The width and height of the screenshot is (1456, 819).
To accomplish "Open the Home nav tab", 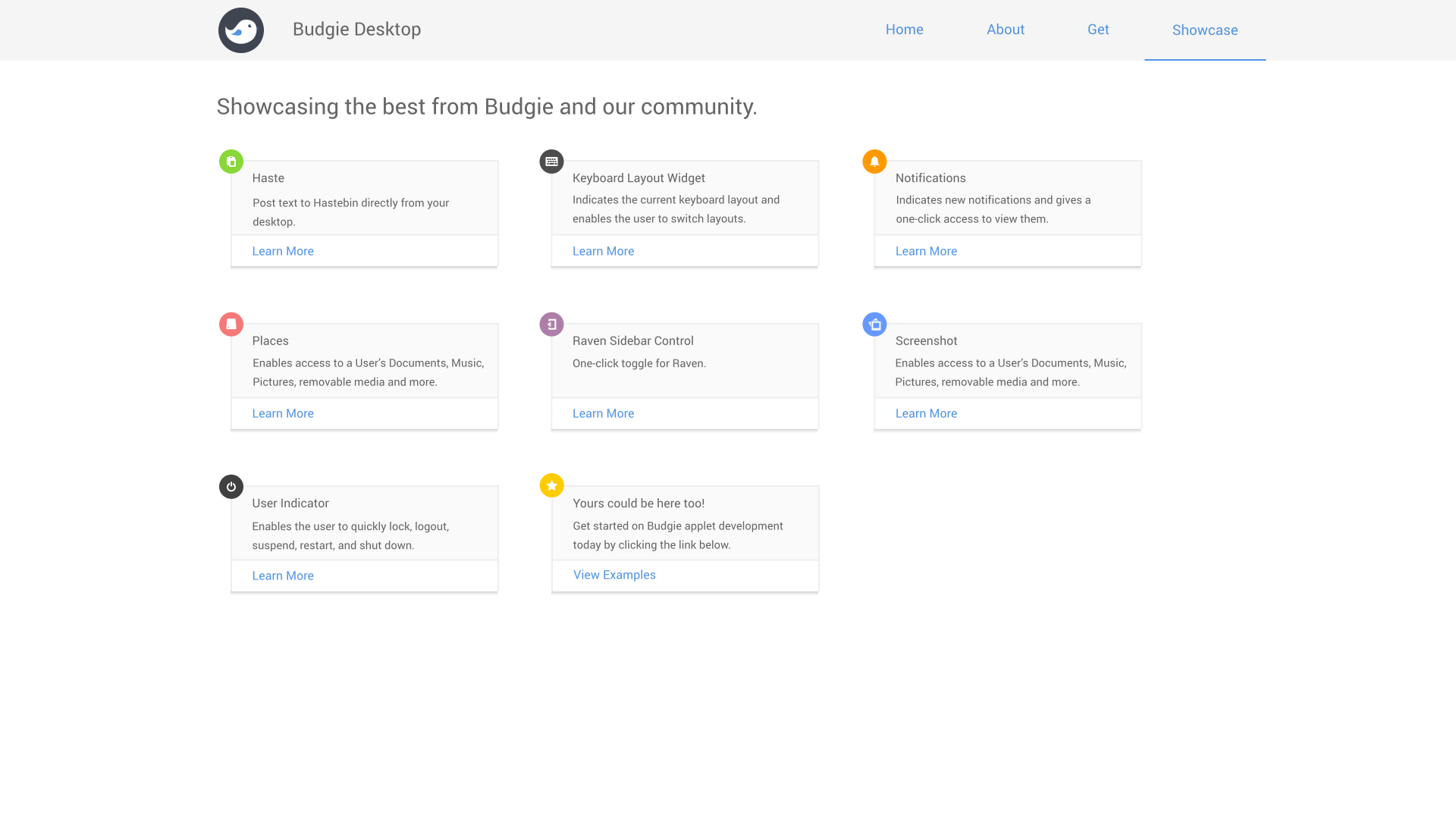I will pyautogui.click(x=905, y=30).
